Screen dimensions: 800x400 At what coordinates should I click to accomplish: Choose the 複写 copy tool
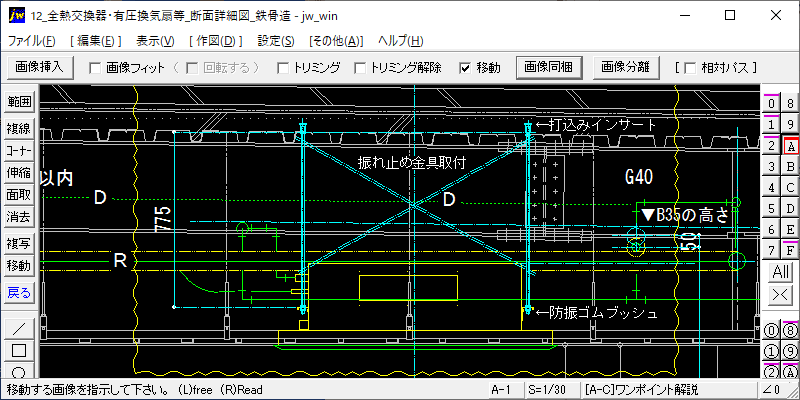19,244
